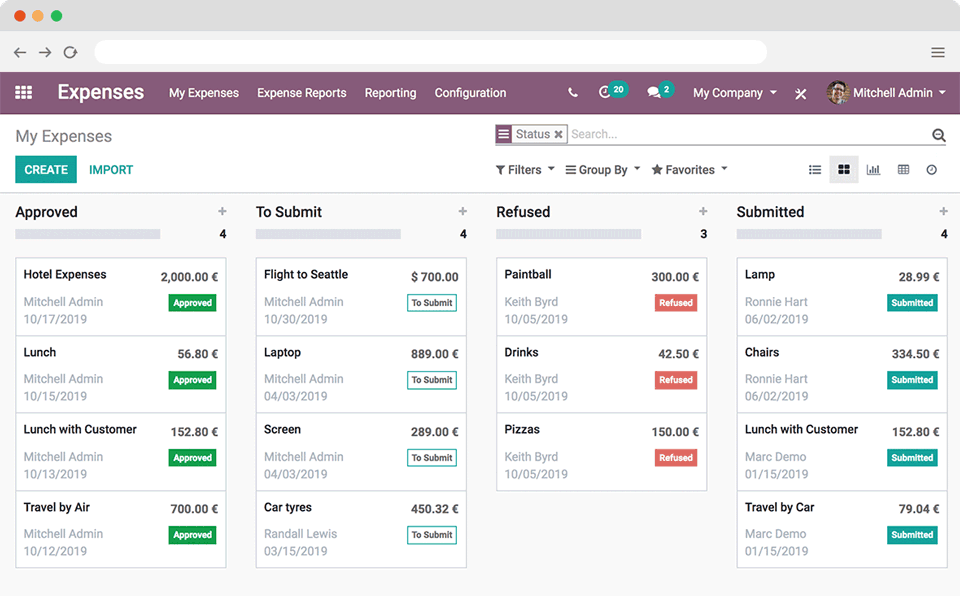
Task: Open the apps grid menu icon
Action: point(23,93)
